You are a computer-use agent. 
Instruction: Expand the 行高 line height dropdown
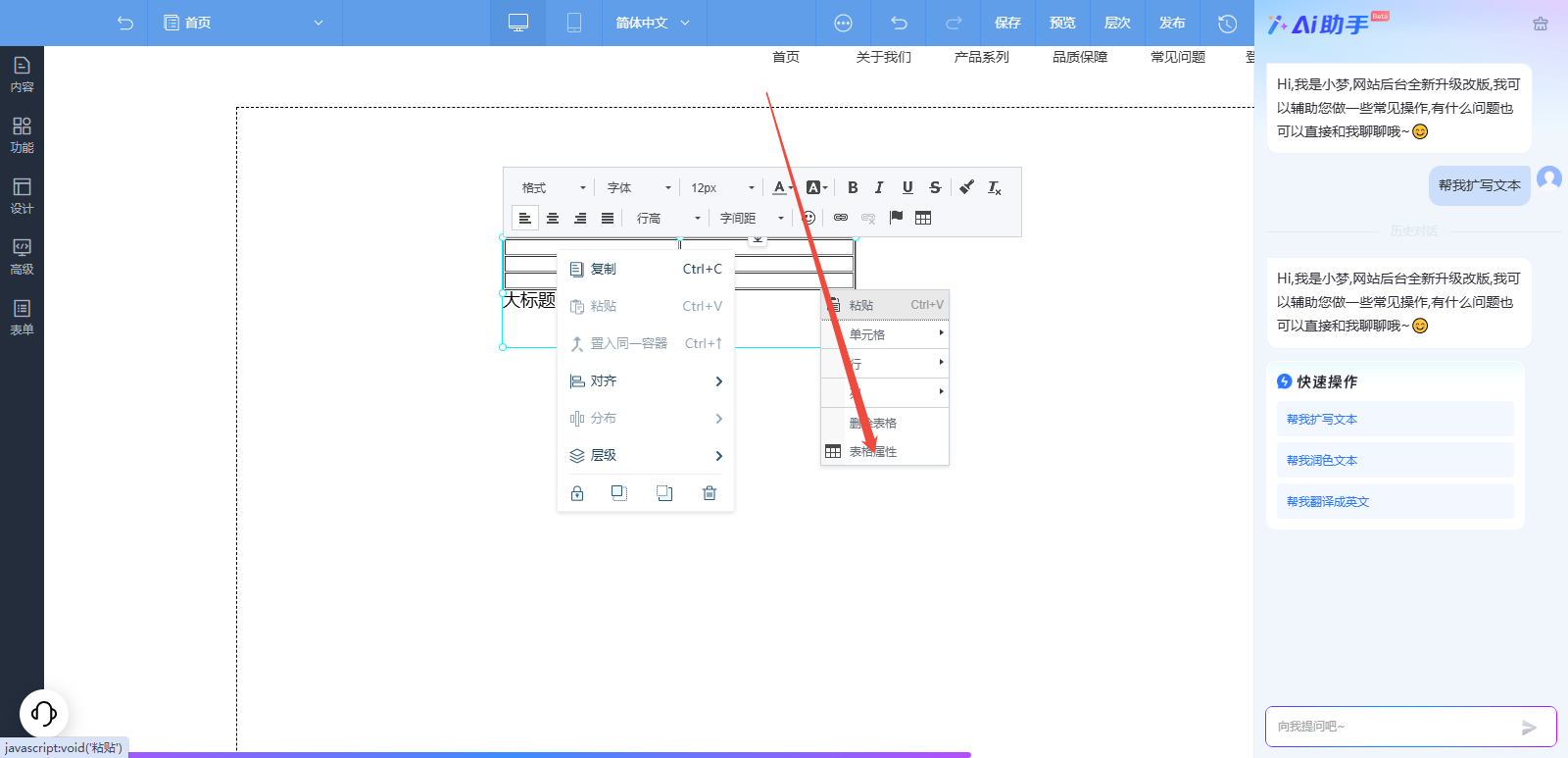(668, 218)
